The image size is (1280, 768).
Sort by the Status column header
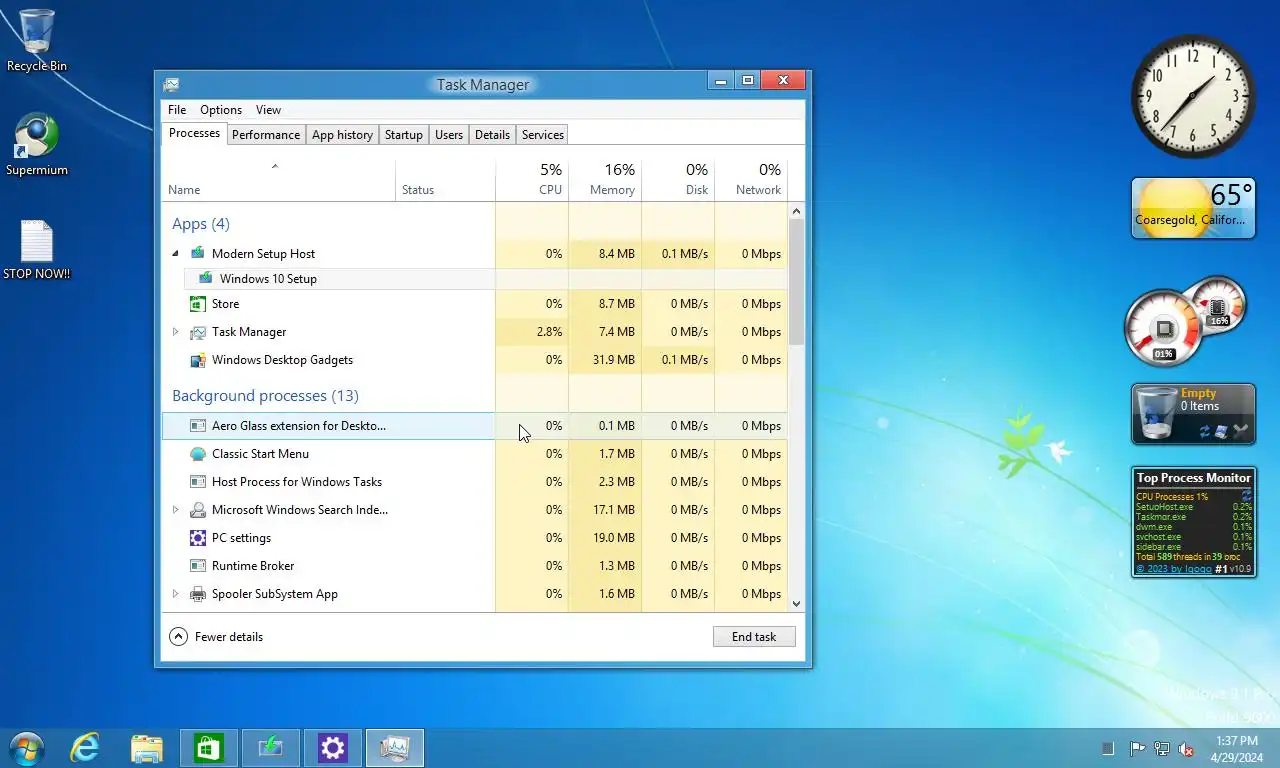(x=446, y=180)
